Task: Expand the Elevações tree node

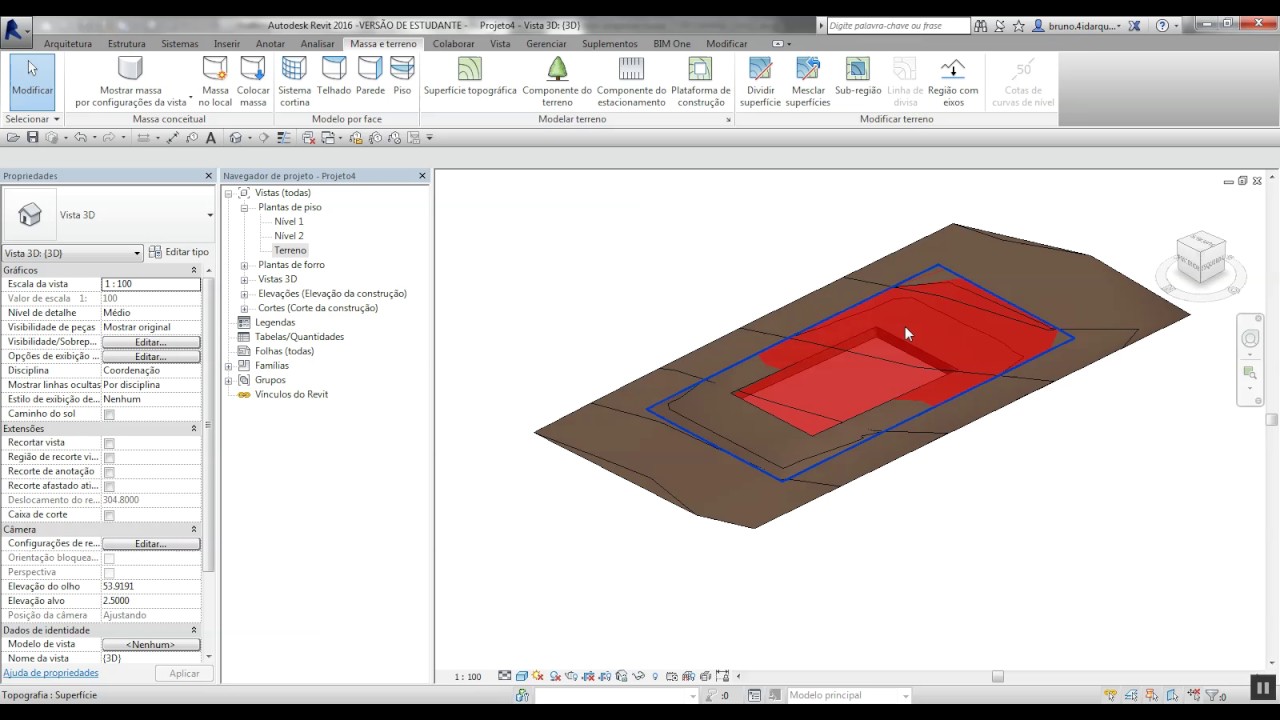Action: (x=244, y=294)
